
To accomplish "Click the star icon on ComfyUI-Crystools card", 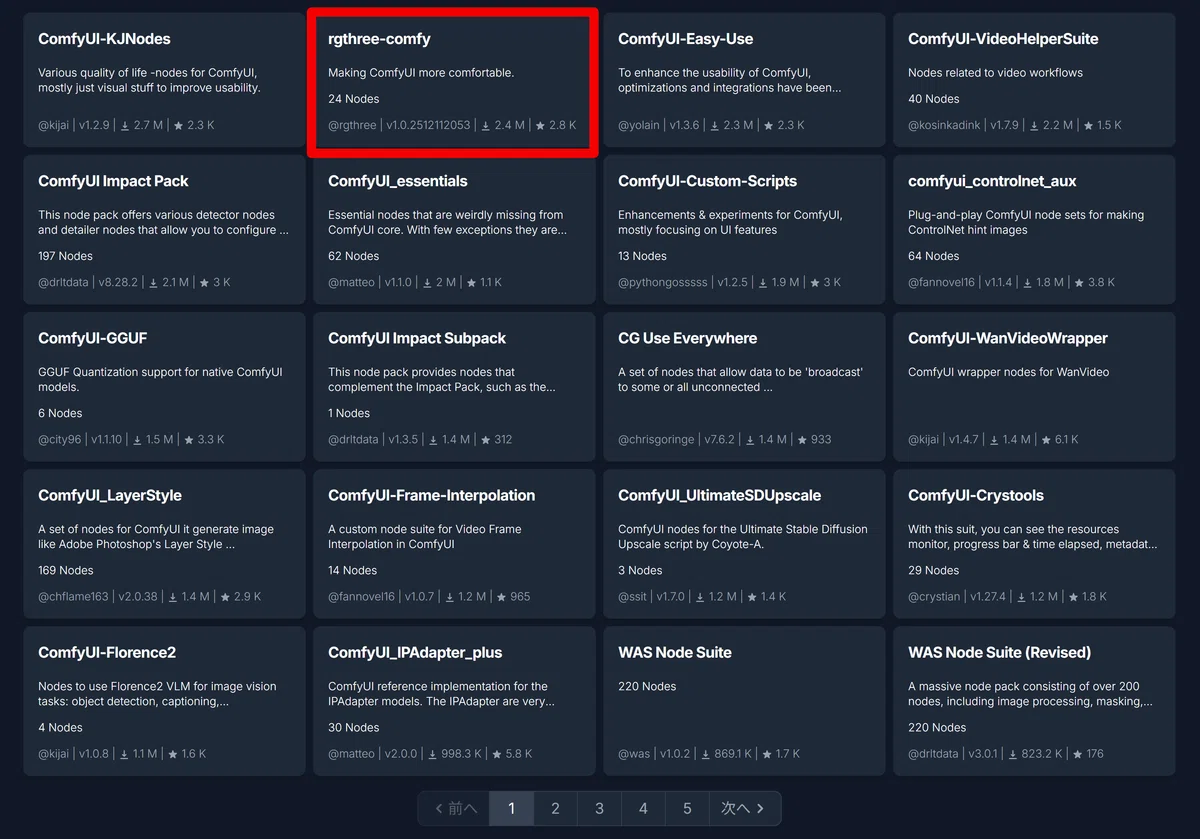I will click(1073, 597).
